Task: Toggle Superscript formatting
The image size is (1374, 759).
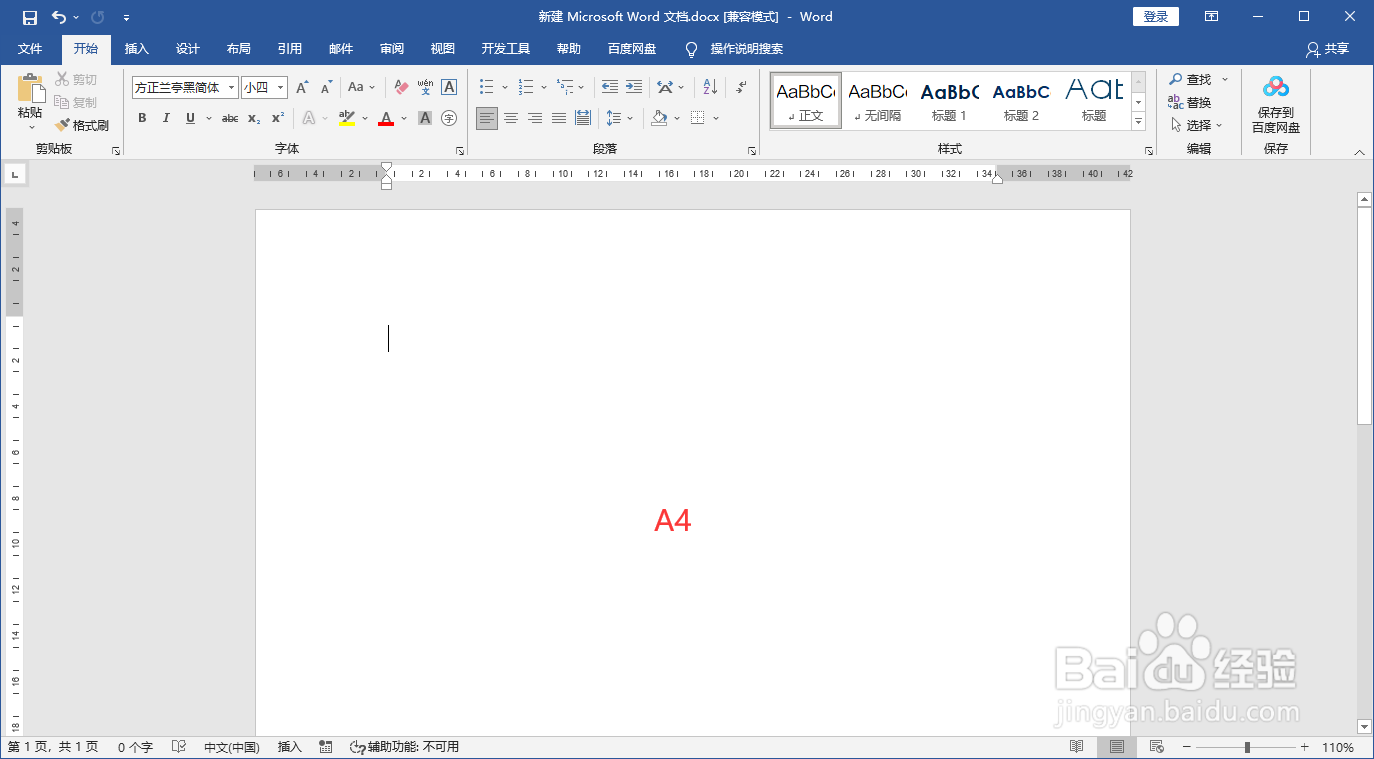Action: 278,118
